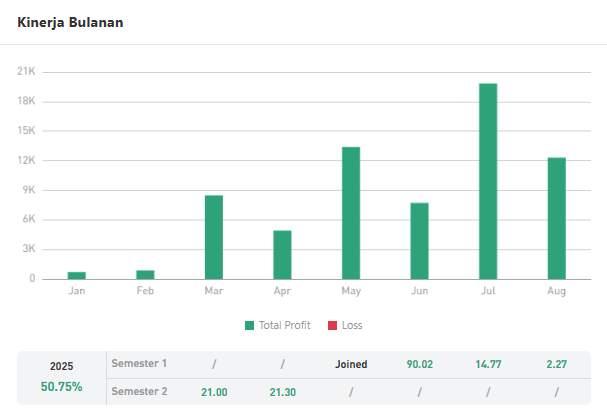Toggle the red Loss legend swatch
The height and width of the screenshot is (420, 607).
point(333,326)
